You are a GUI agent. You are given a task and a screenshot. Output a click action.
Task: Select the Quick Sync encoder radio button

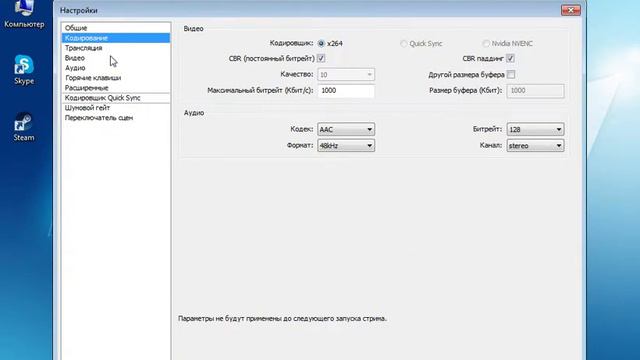(x=404, y=44)
